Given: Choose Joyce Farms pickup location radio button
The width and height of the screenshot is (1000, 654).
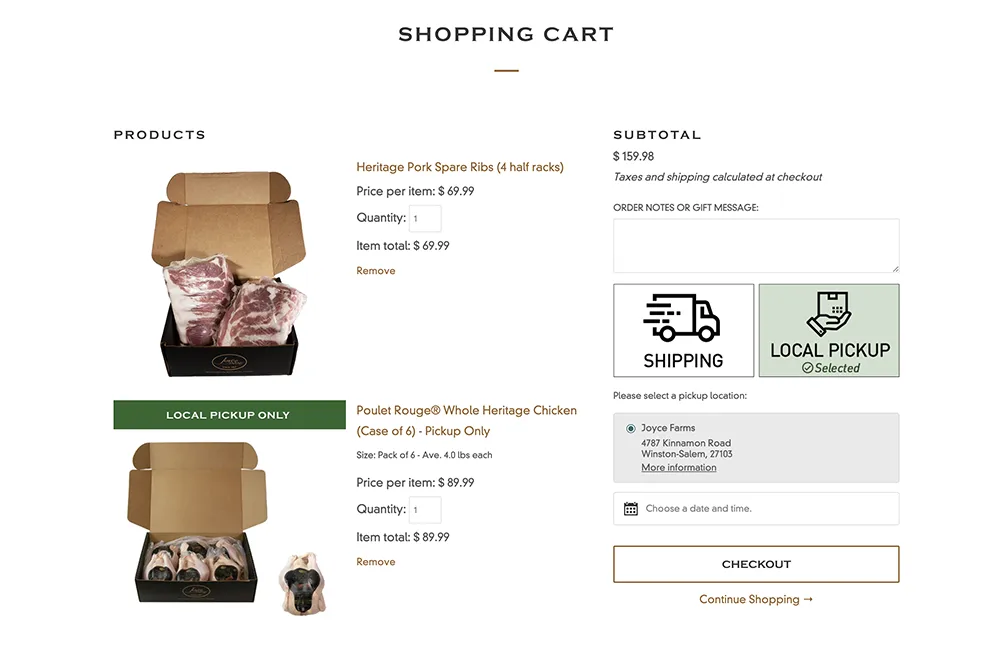Looking at the screenshot, I should pos(630,428).
